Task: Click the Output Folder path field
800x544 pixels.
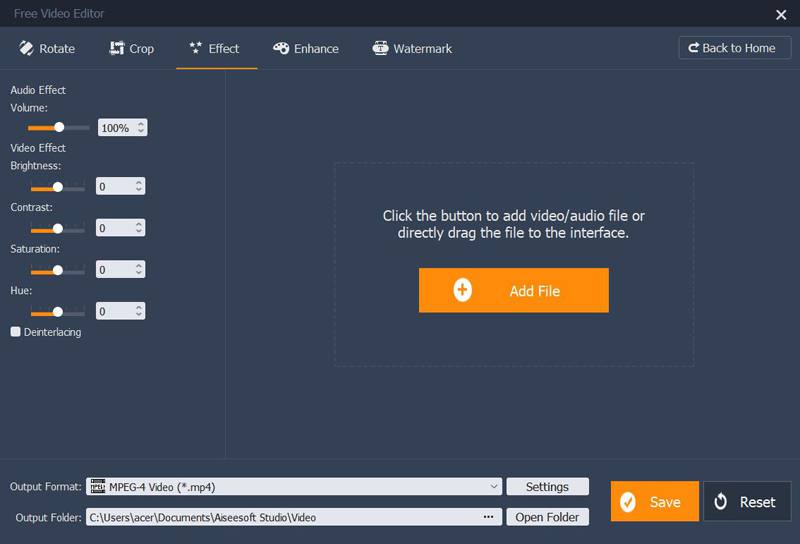Action: pos(294,517)
